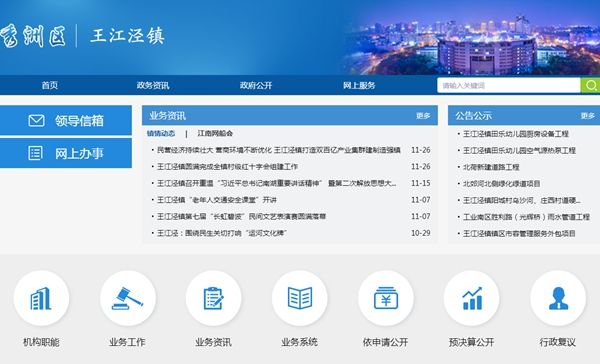
Task: Open notice 工业南区胜利路雨水管道工程
Action: click(527, 217)
